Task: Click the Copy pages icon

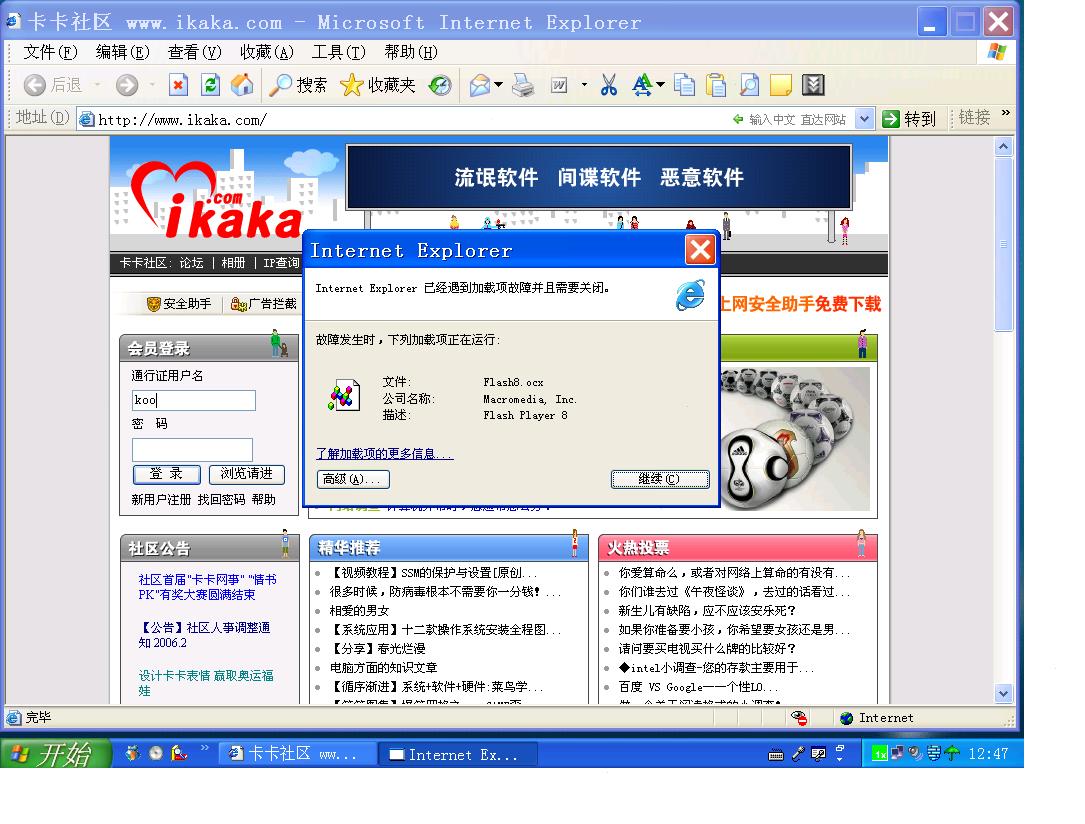Action: coord(684,85)
